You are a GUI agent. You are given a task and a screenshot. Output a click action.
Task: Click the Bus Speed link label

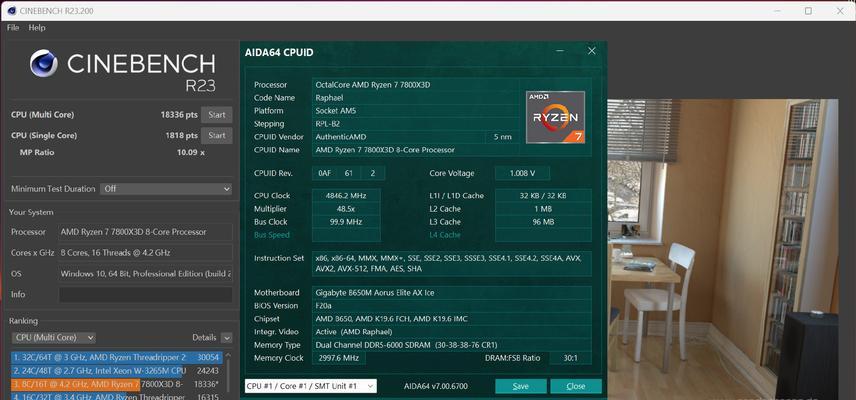pyautogui.click(x=272, y=235)
